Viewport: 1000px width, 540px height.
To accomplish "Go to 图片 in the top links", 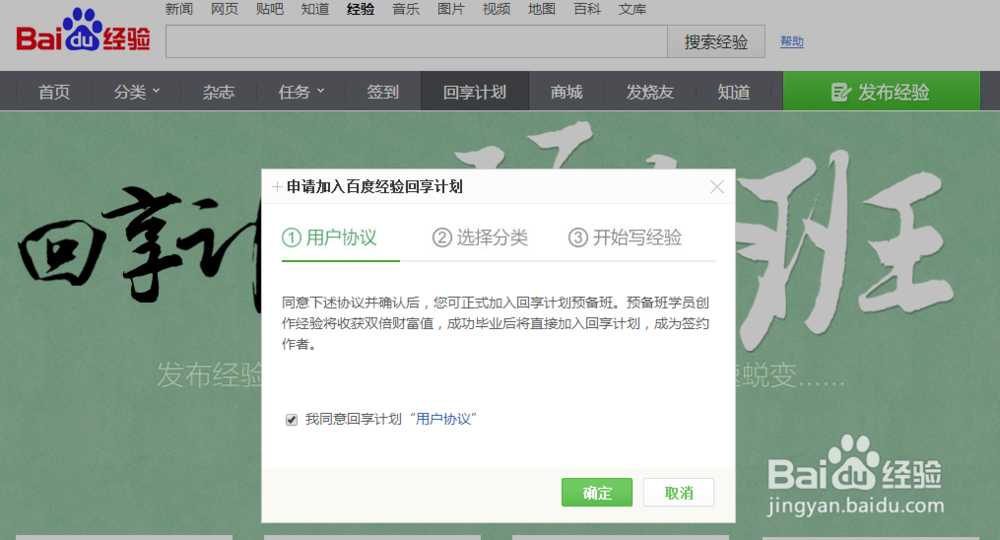I will point(451,9).
